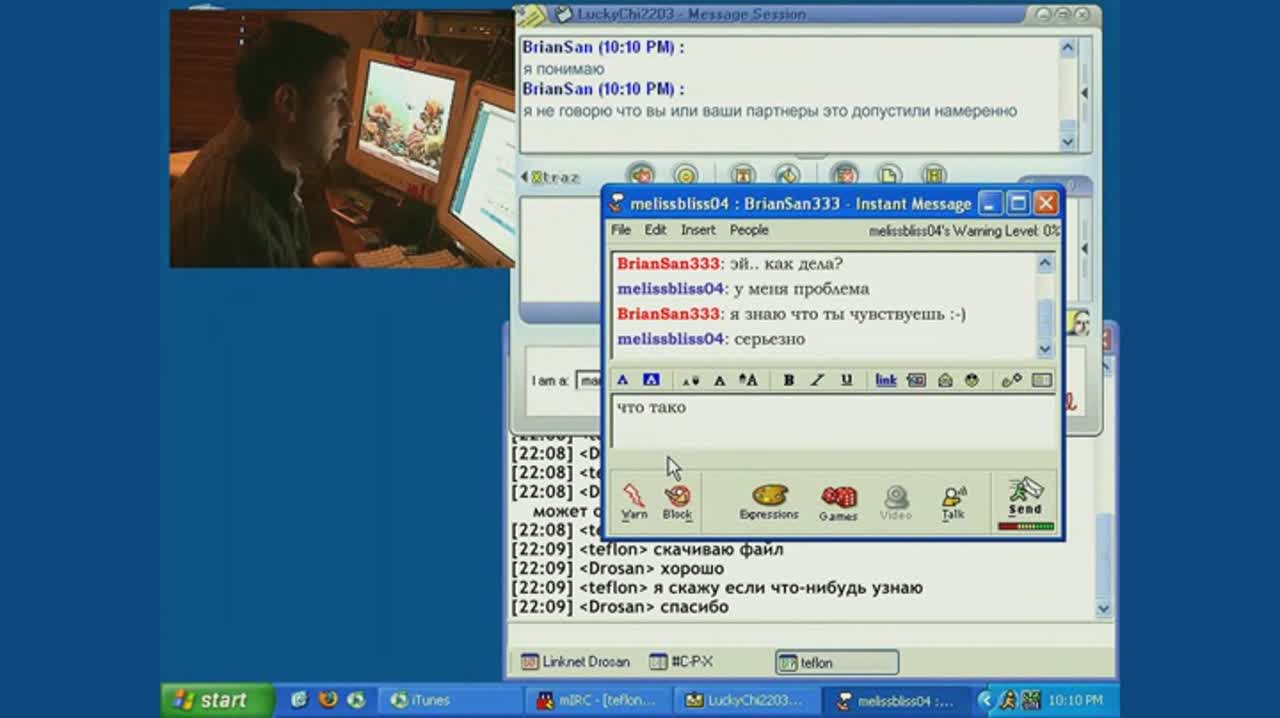Click in the message text input box
Viewport: 1280px width, 718px height.
[832, 420]
